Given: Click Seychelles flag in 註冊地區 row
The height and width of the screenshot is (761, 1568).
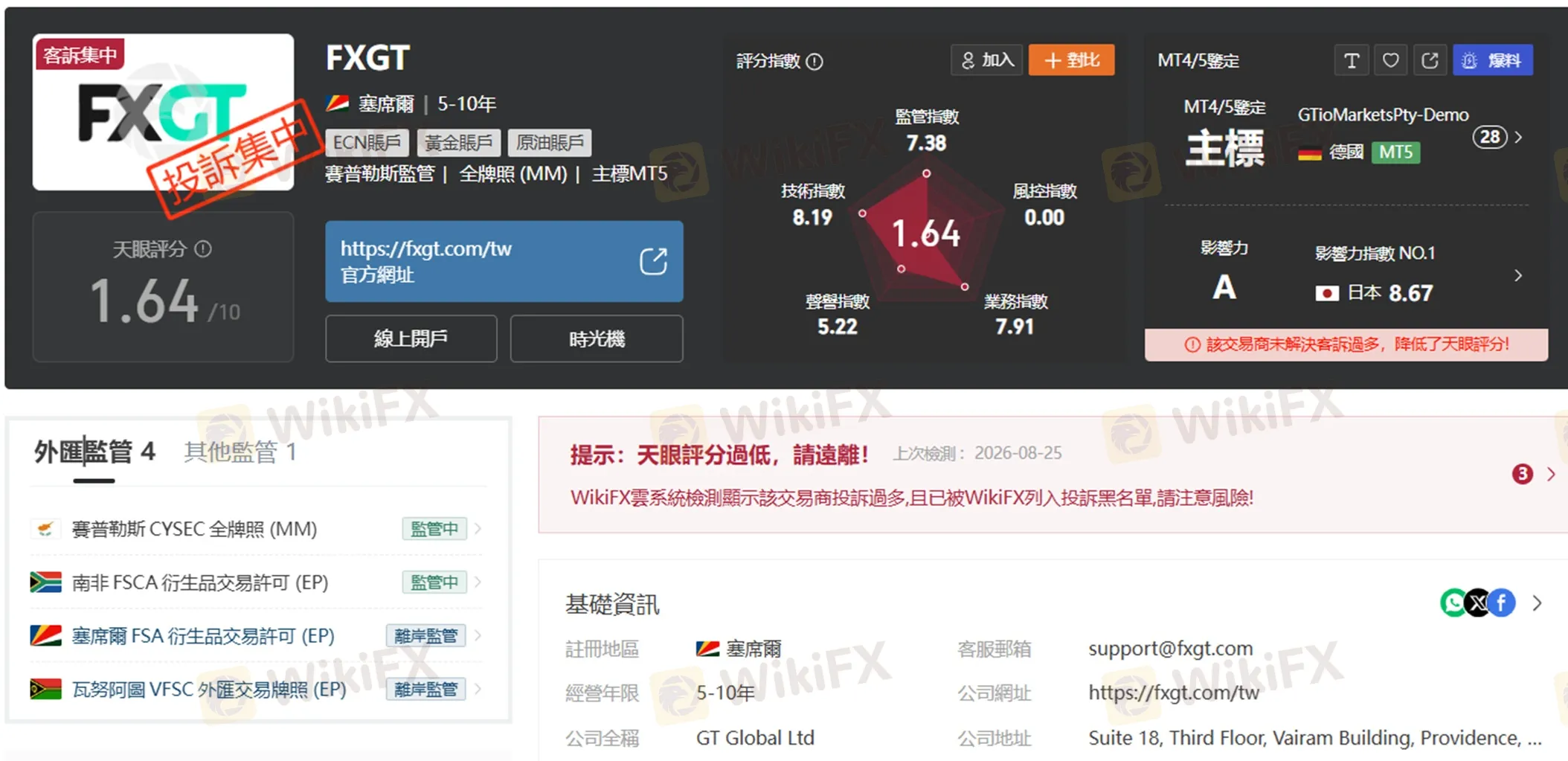Looking at the screenshot, I should [707, 649].
